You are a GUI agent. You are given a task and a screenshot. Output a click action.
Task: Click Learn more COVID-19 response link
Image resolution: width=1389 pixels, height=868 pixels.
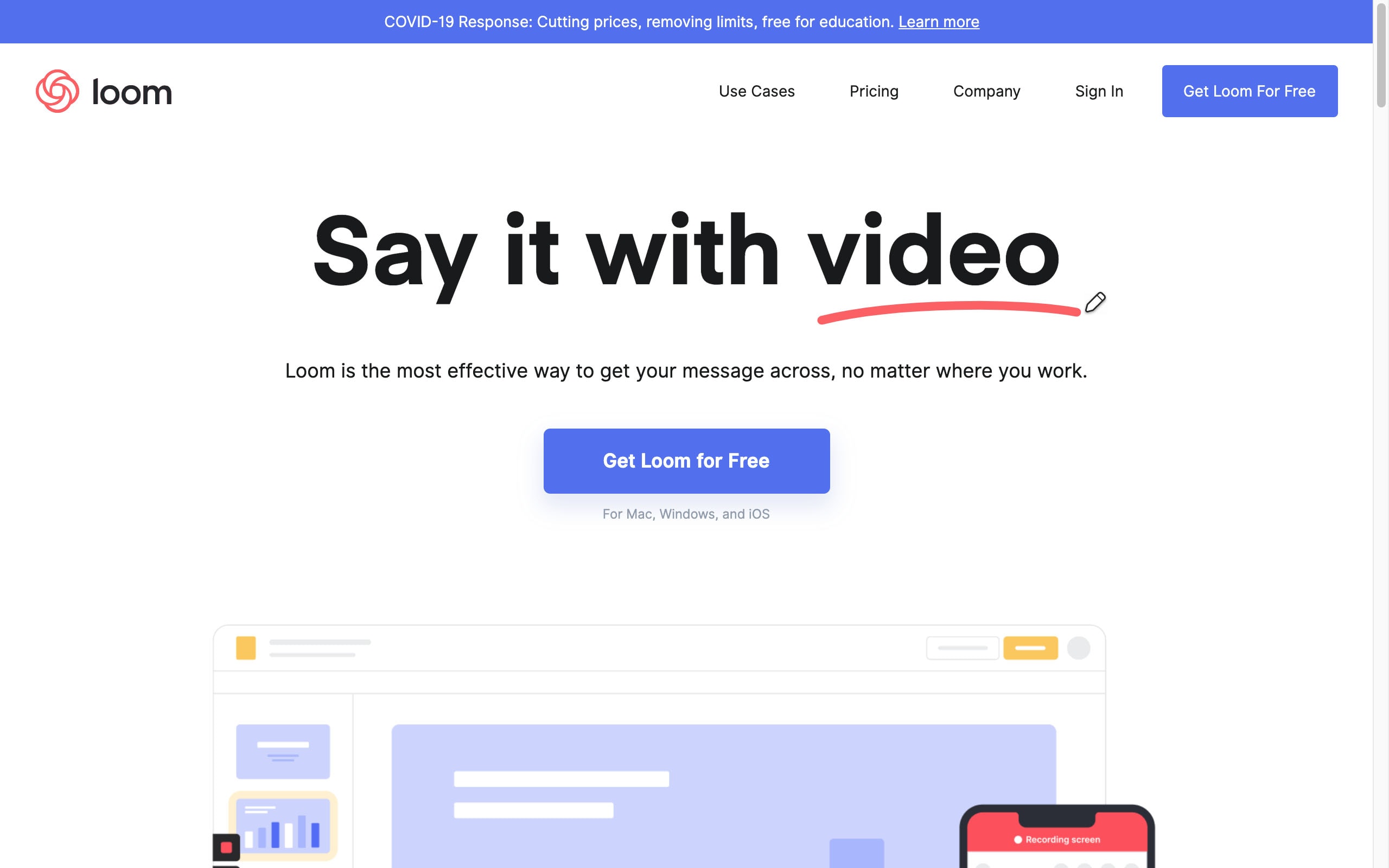click(x=939, y=21)
